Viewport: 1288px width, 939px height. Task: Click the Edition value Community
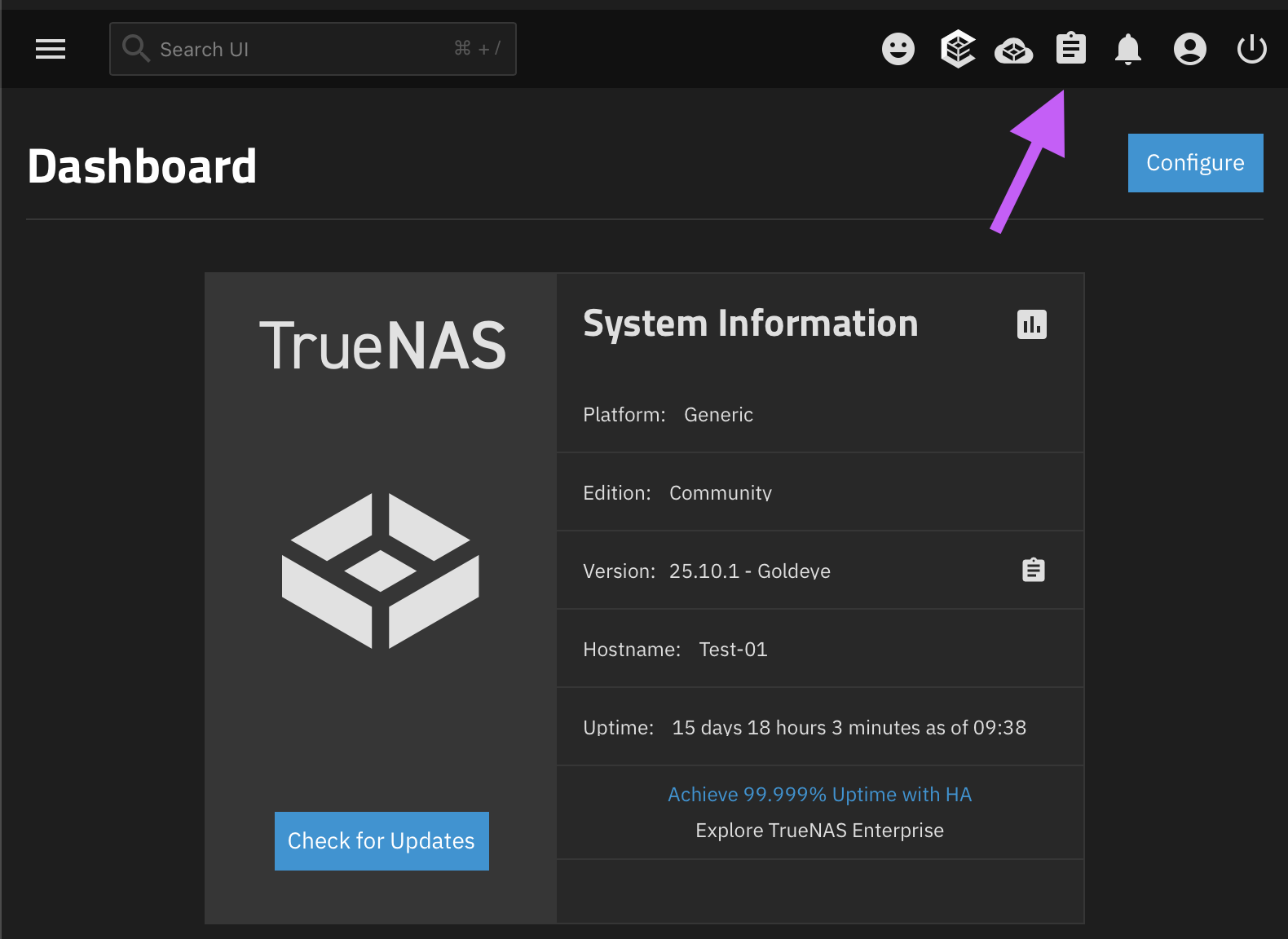(721, 493)
